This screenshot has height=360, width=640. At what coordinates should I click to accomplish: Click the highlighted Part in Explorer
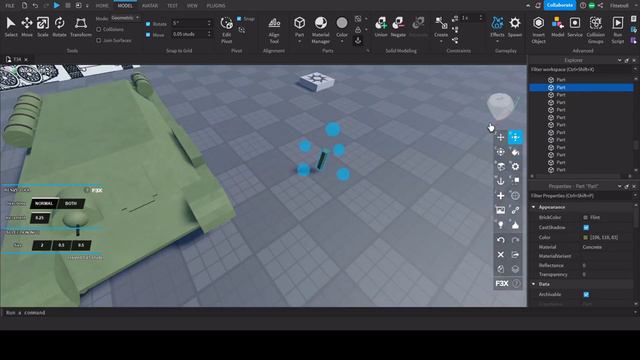coord(581,87)
